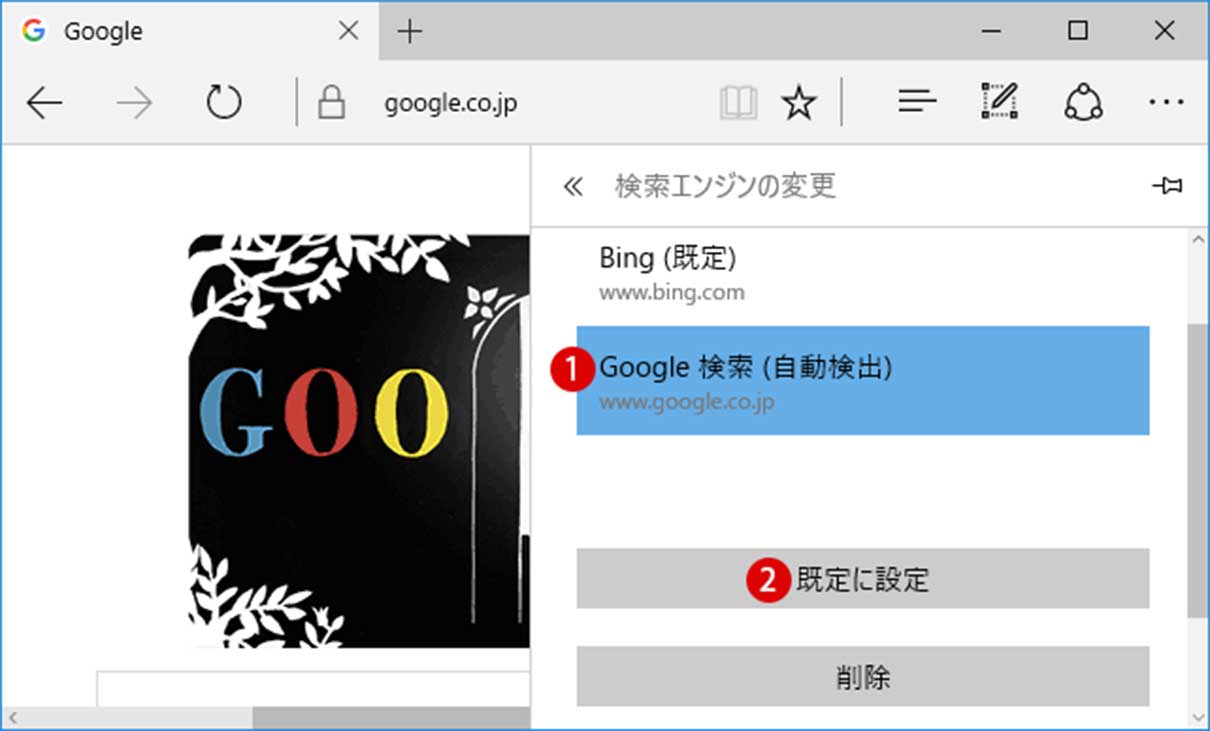The height and width of the screenshot is (731, 1210).
Task: Click the scroll-left arrow of horizontal scrollbar
Action: click(13, 717)
